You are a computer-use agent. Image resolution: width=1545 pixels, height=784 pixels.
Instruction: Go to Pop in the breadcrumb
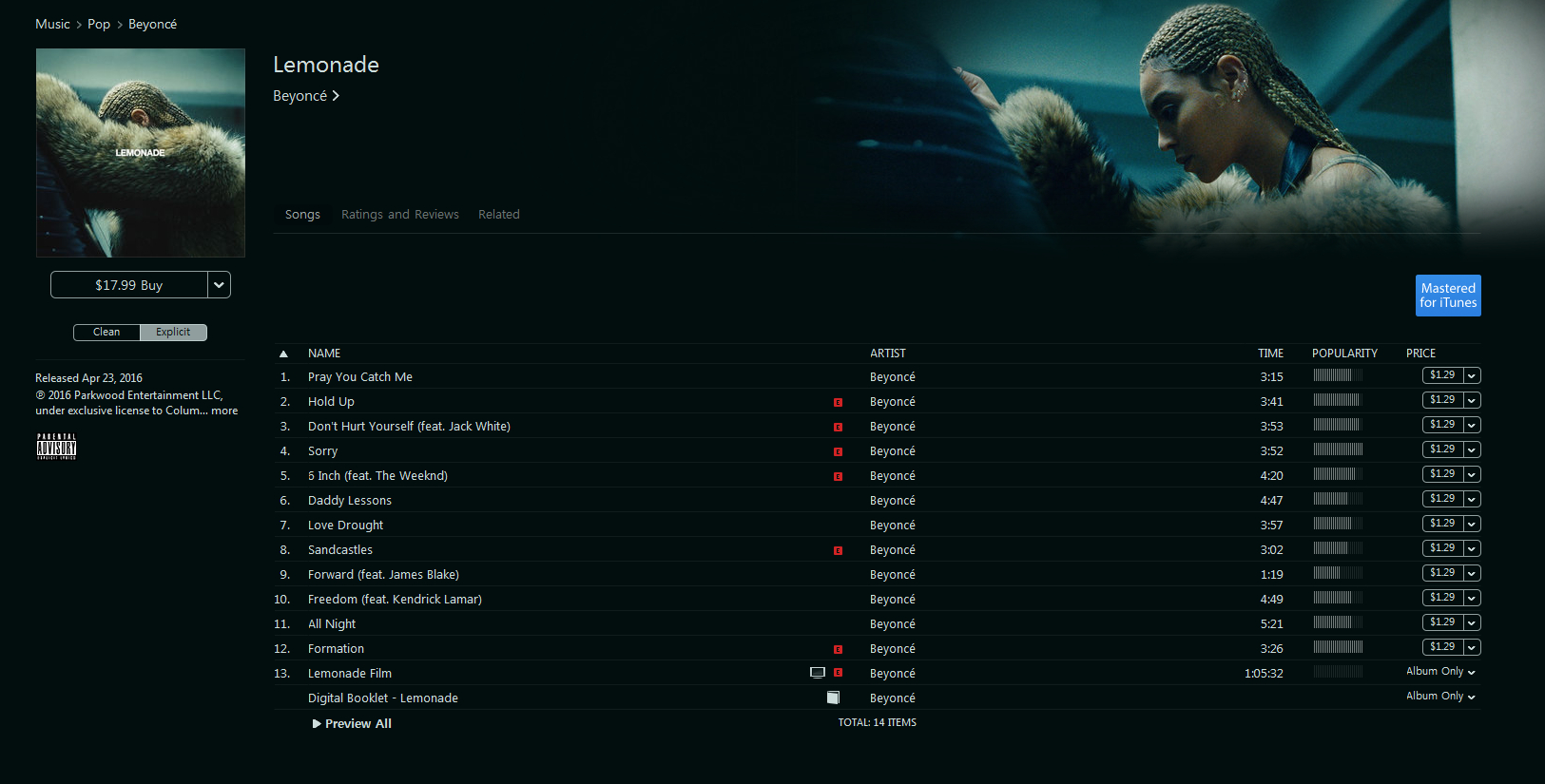tap(99, 25)
